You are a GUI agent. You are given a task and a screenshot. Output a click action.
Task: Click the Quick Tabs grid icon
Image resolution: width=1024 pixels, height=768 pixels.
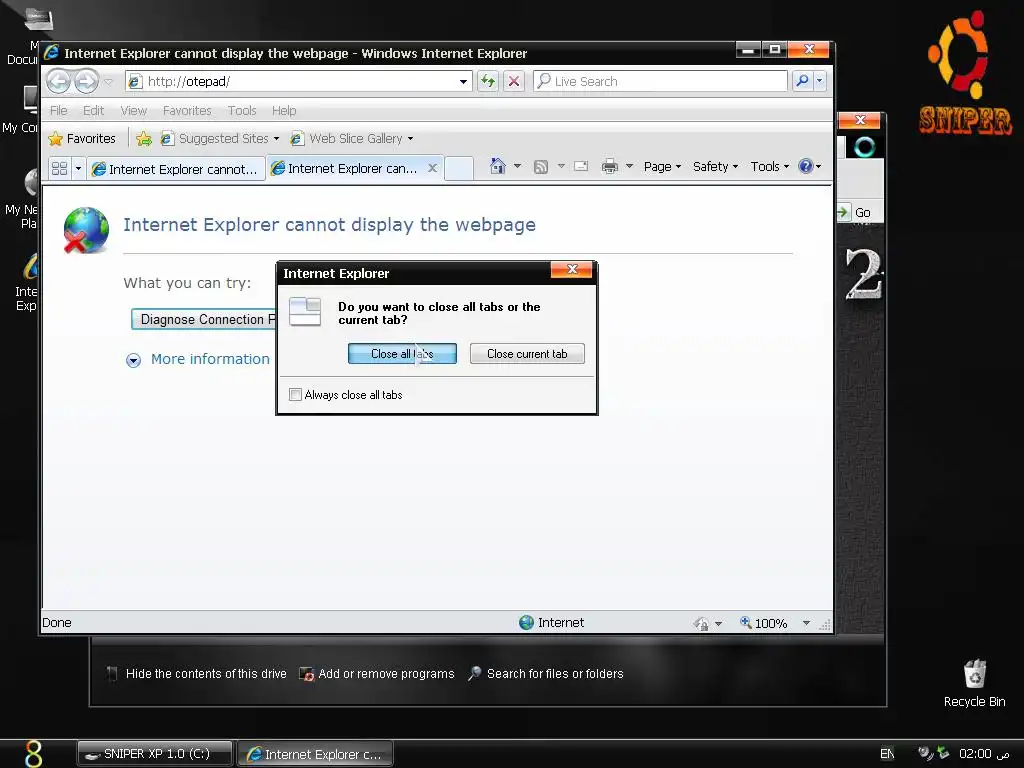click(x=59, y=168)
